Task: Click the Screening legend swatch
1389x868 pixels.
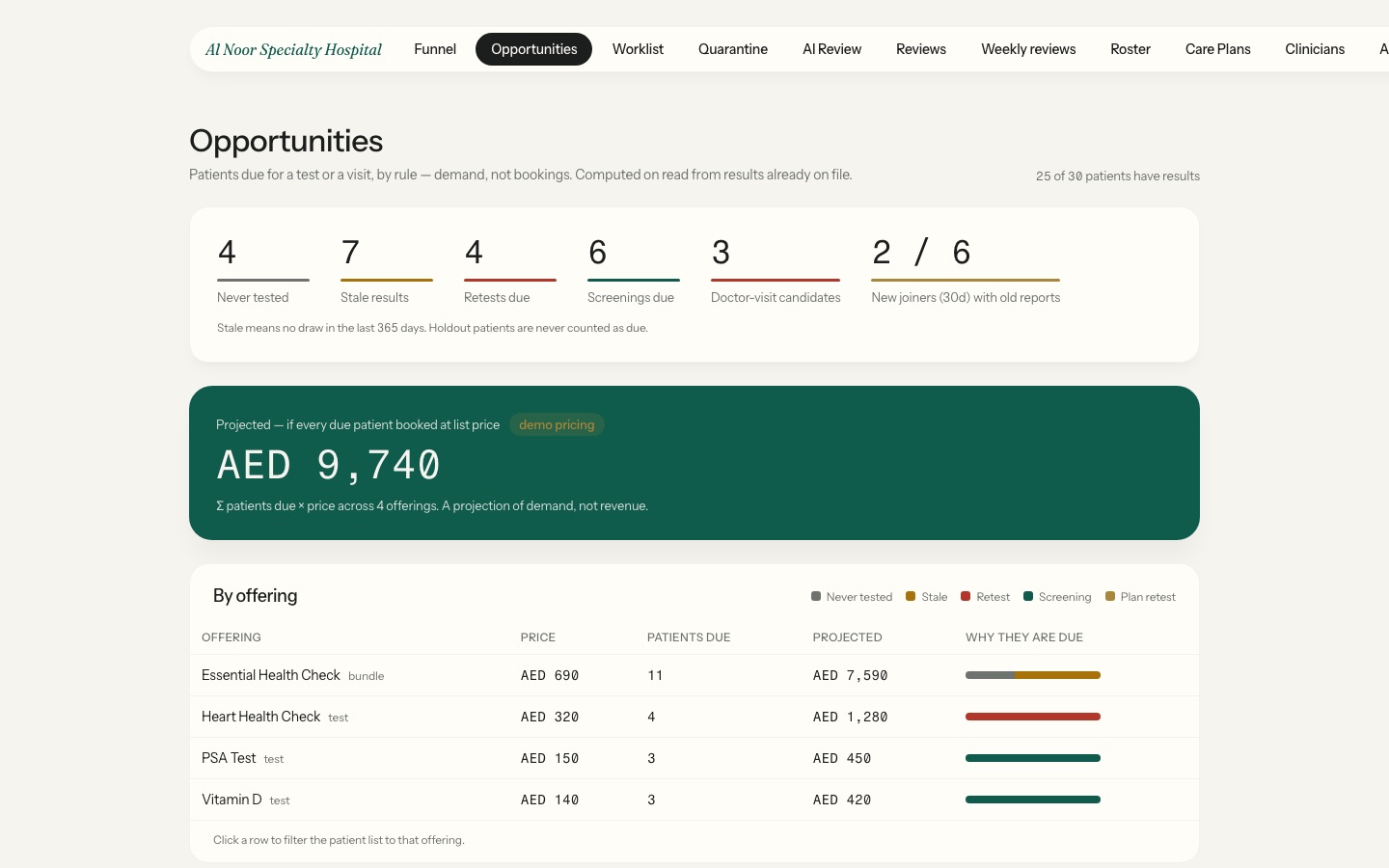Action: coord(1028,596)
